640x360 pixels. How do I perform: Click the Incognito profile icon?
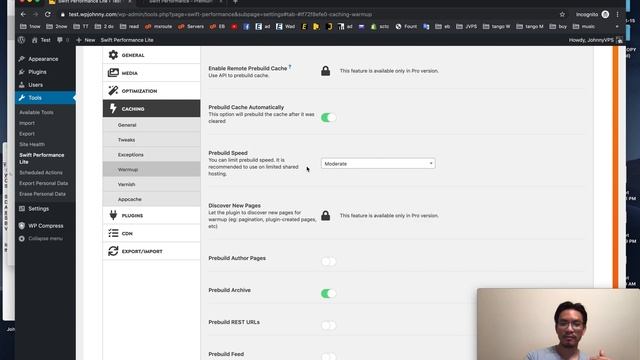tap(605, 14)
